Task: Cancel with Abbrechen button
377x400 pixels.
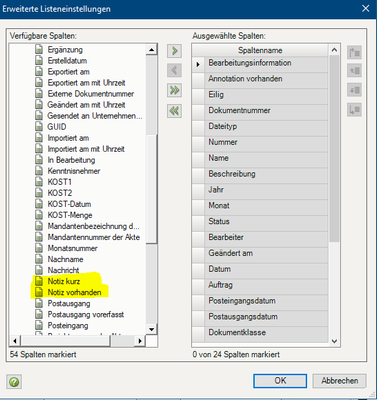Action: click(x=339, y=381)
